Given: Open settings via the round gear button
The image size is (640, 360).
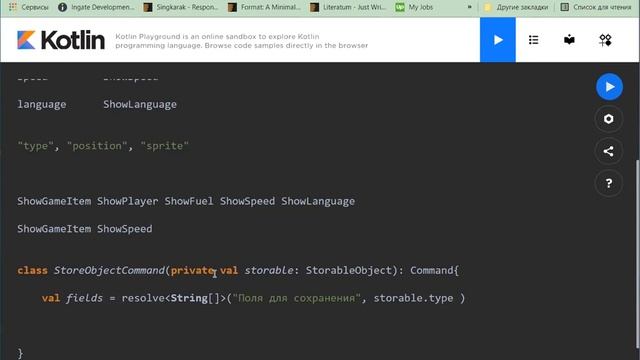Looking at the screenshot, I should [x=609, y=119].
